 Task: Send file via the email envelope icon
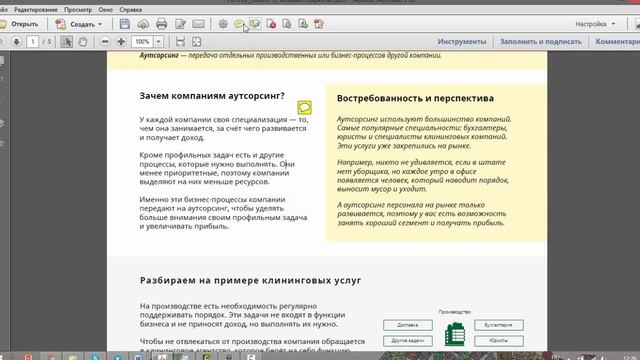198,24
